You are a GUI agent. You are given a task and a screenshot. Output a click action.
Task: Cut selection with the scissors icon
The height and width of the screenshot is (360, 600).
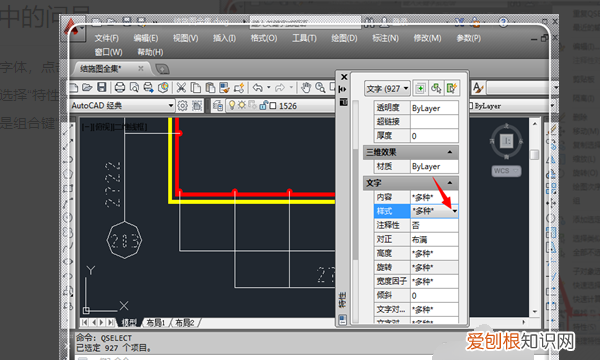click(x=181, y=88)
